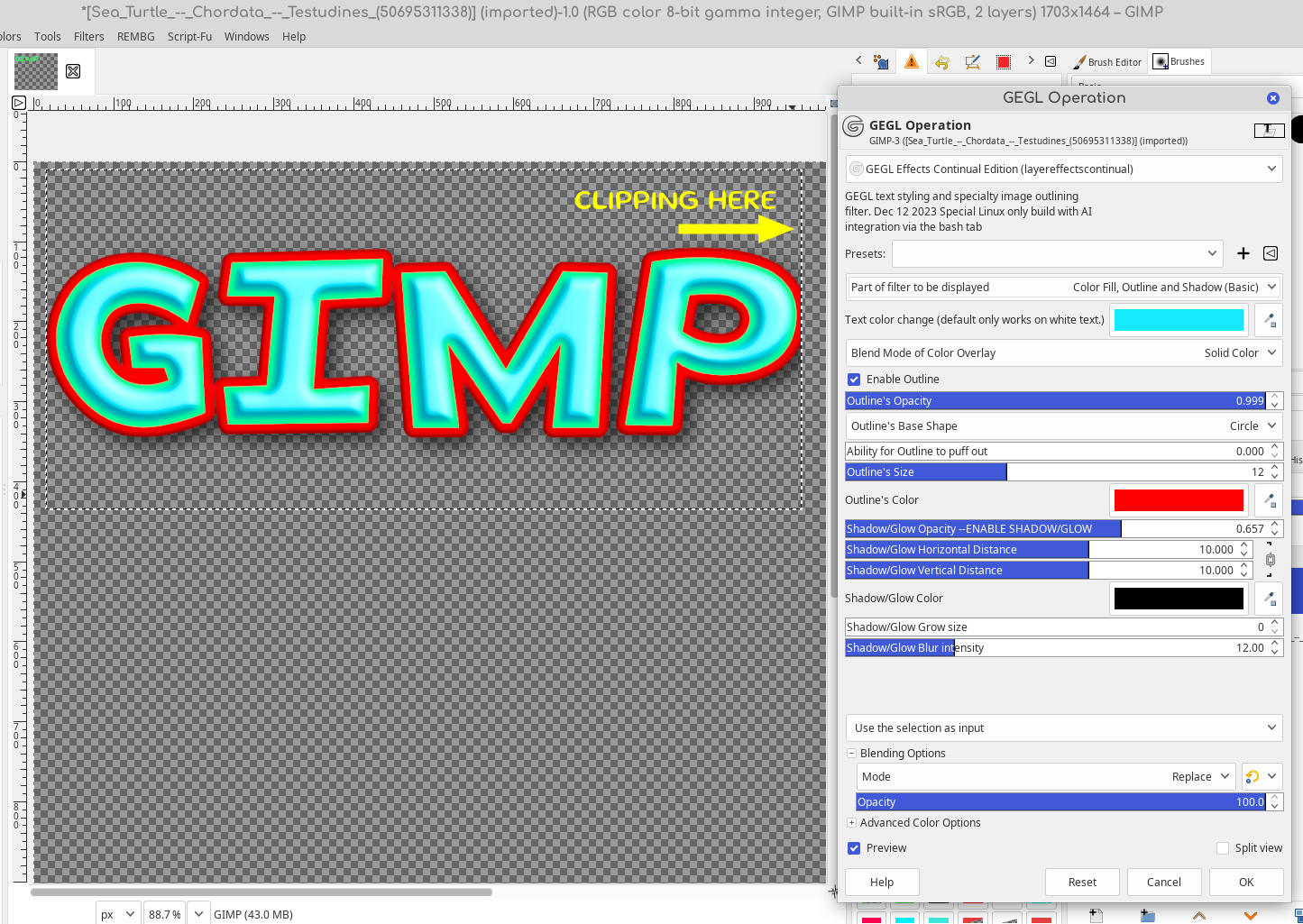The image size is (1303, 924).
Task: Open the REMBG menu
Action: coord(136,37)
